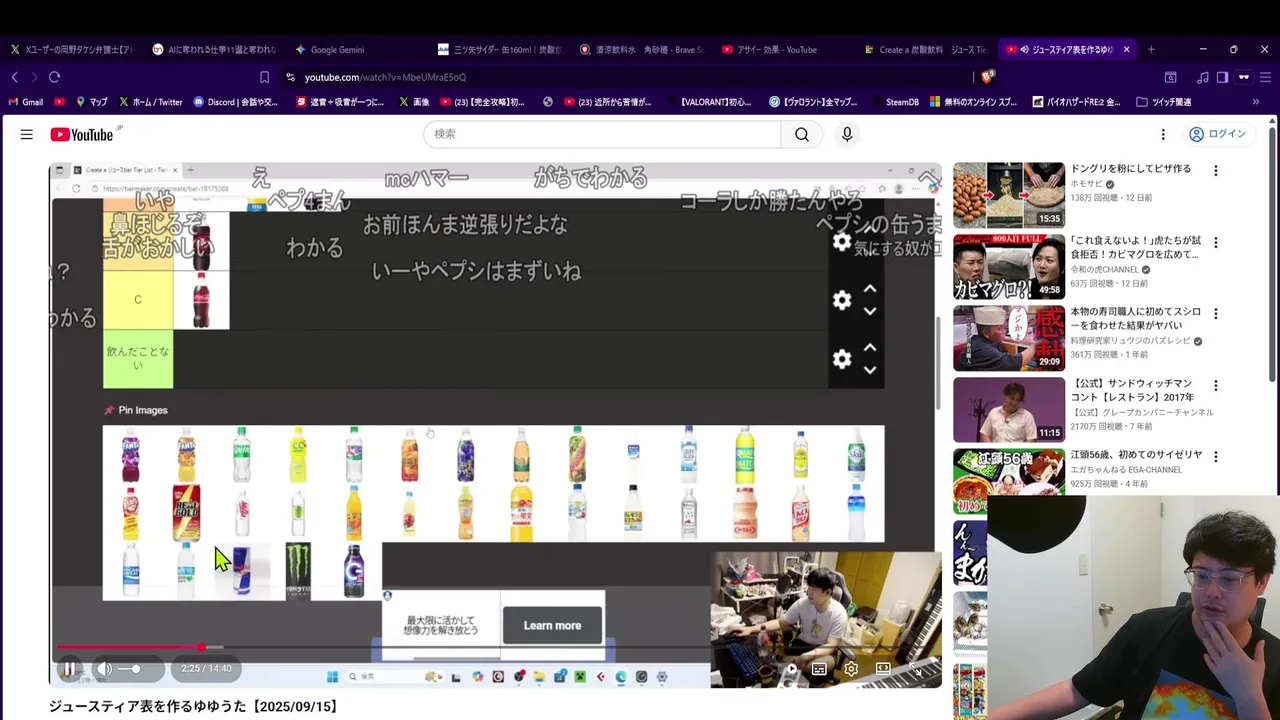Open the カビマグロ video thumbnail
1280x720 pixels.
coord(1009,266)
